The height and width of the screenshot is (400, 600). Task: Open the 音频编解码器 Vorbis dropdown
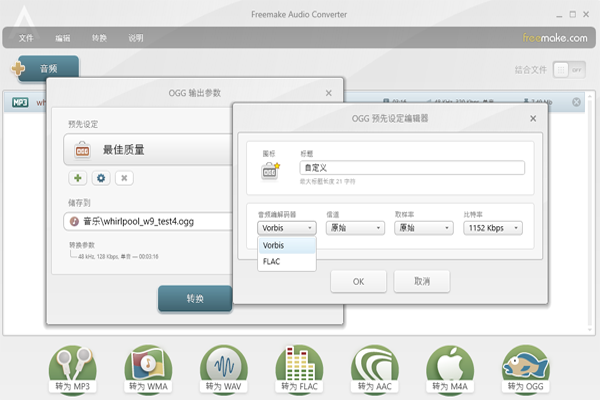tap(287, 228)
